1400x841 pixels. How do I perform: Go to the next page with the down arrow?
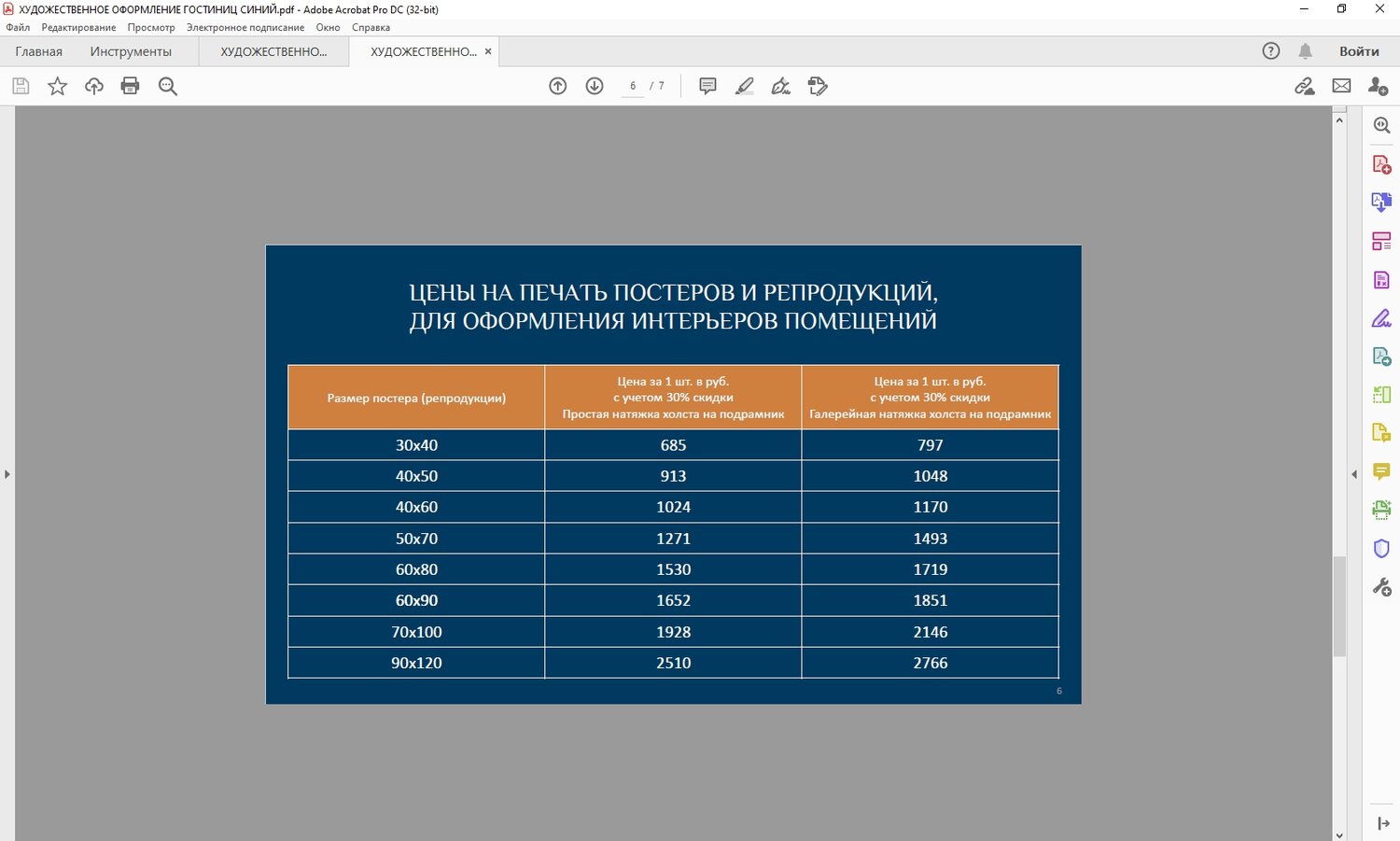pos(595,86)
